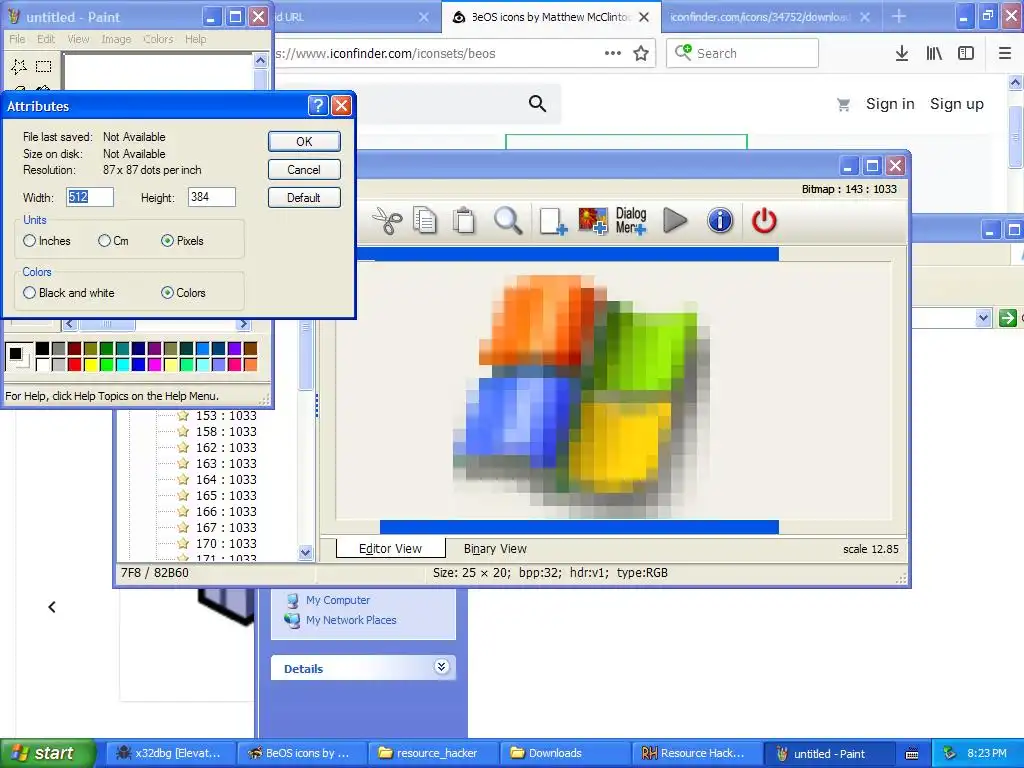1024x768 pixels.
Task: Click the Add image resource icon
Action: click(593, 221)
